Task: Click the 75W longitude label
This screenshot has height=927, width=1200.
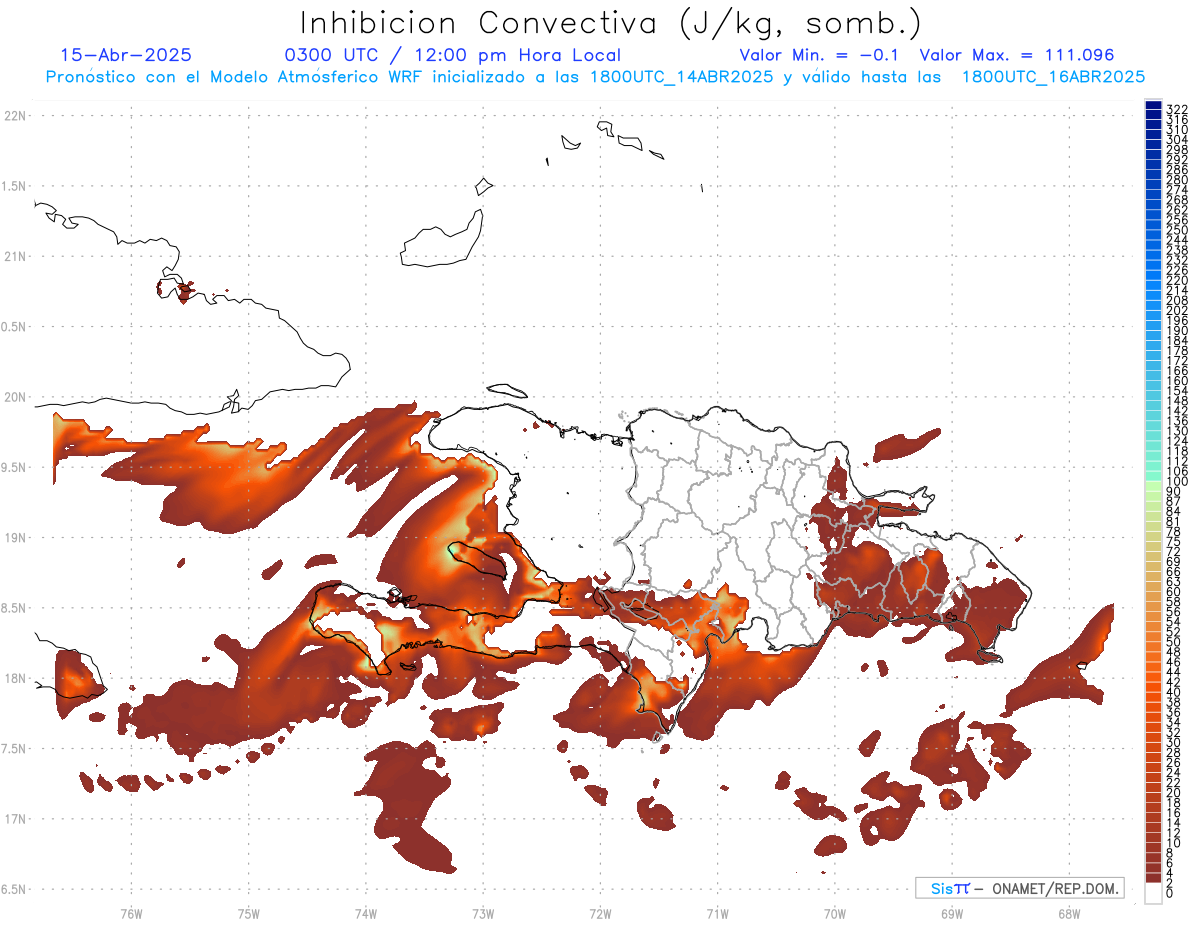Action: tap(248, 913)
